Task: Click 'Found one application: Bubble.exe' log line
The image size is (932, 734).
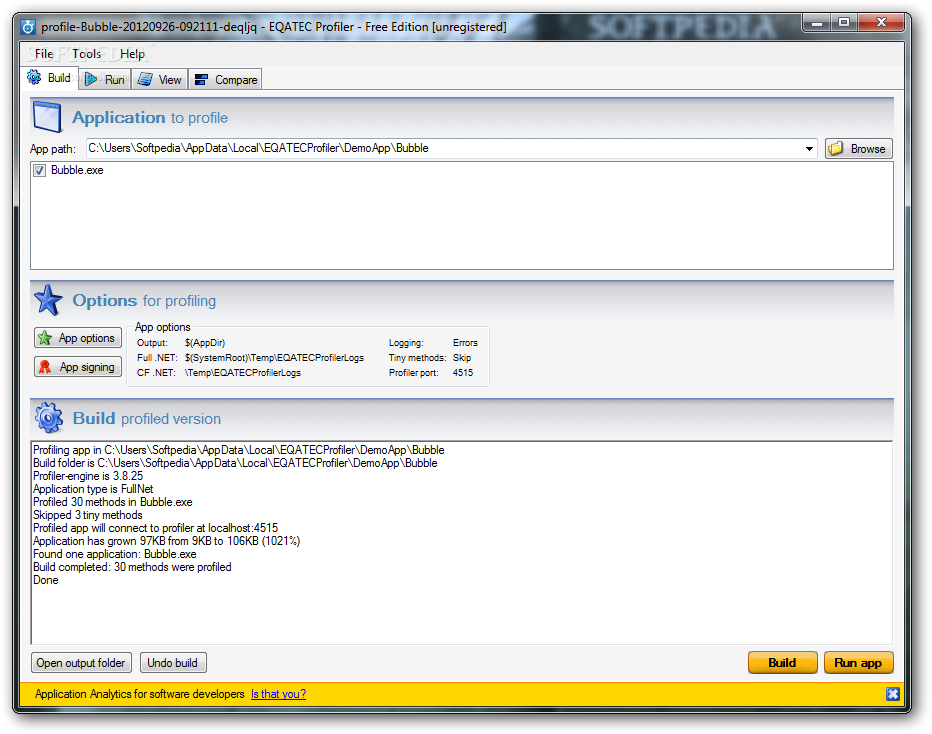Action: [115, 554]
